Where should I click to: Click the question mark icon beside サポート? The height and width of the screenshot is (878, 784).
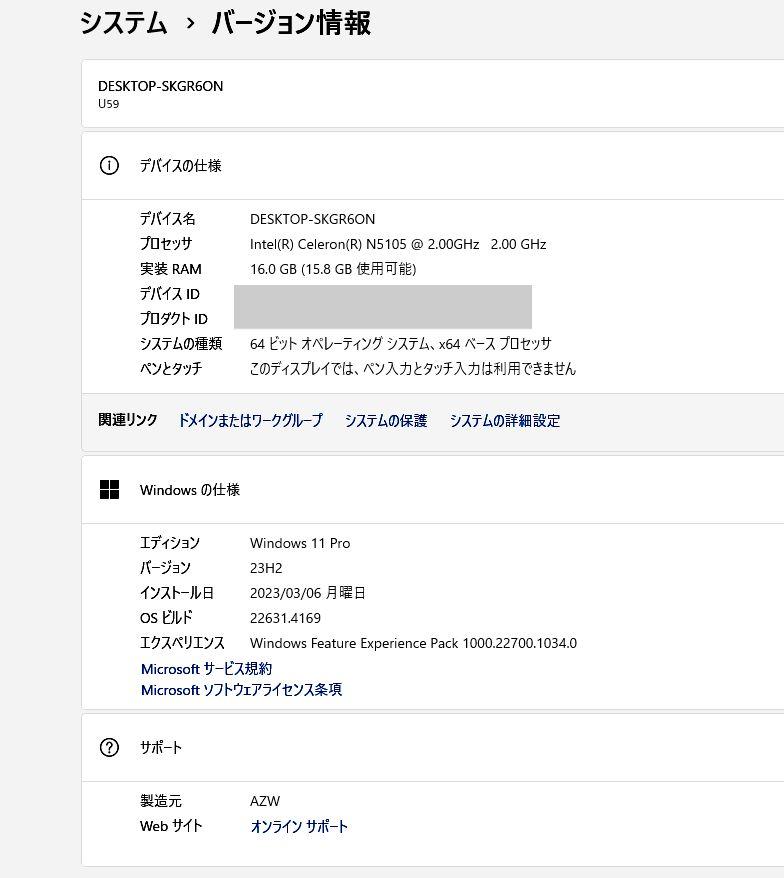pyautogui.click(x=109, y=748)
